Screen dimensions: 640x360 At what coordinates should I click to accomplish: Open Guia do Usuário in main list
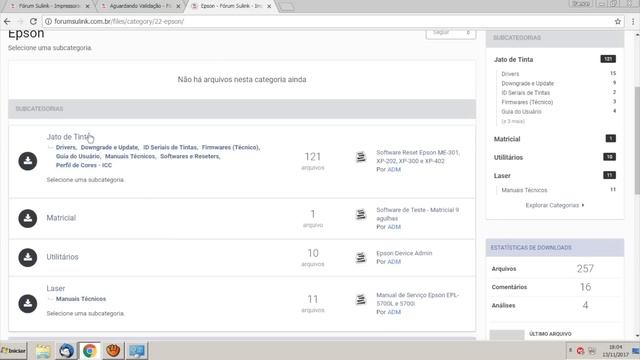pos(78,156)
